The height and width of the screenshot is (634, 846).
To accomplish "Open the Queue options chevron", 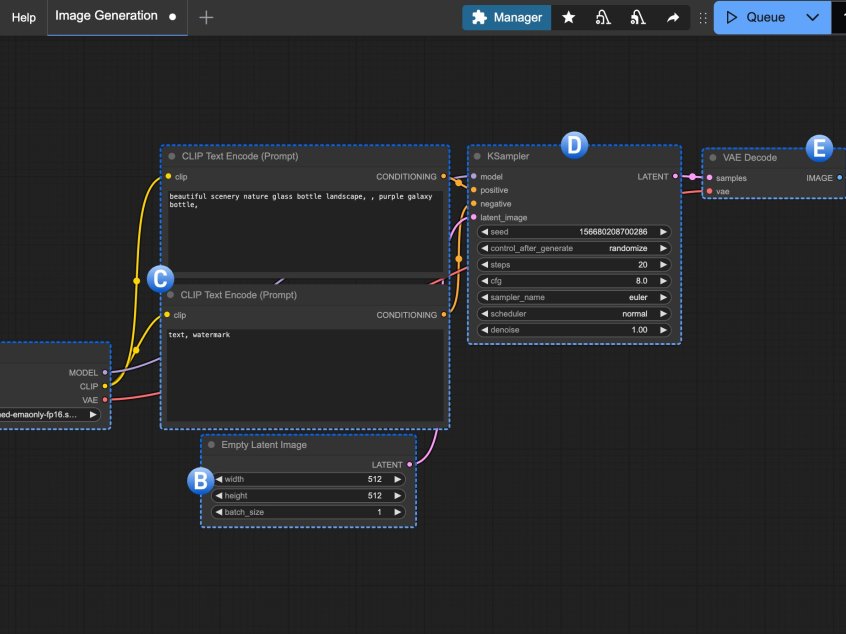I will click(812, 18).
